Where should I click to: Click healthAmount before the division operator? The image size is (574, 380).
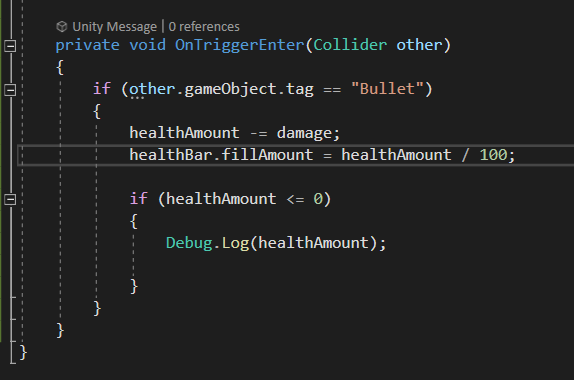click(x=396, y=155)
